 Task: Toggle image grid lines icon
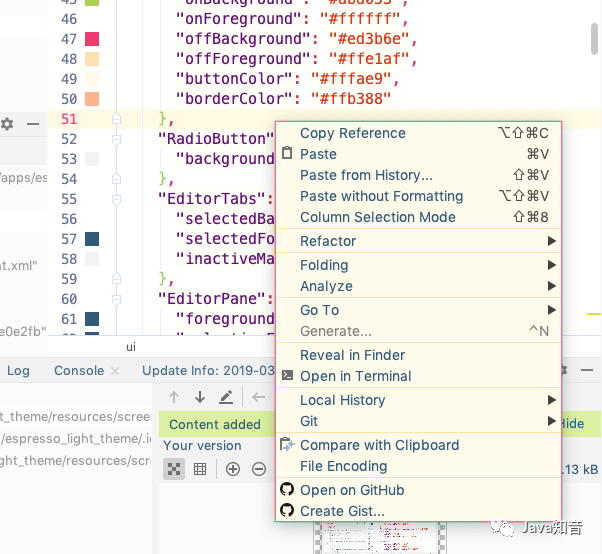click(200, 469)
